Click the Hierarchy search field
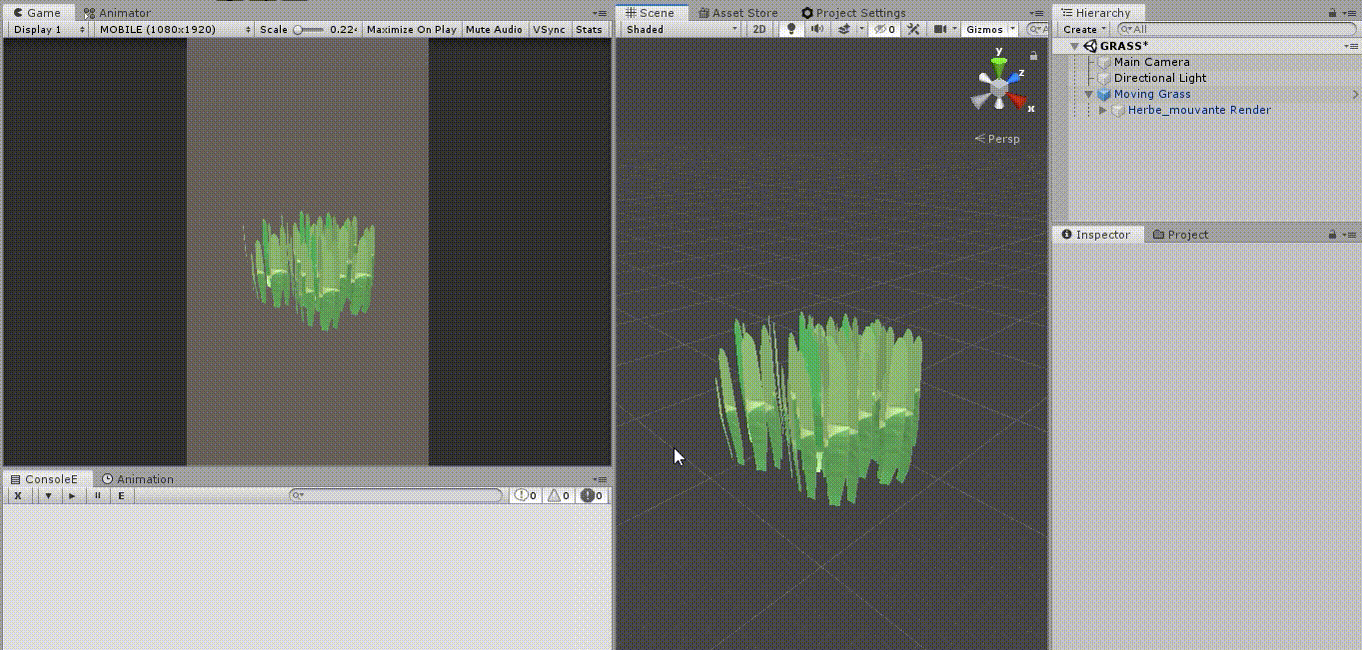This screenshot has width=1362, height=650. (x=1238, y=29)
